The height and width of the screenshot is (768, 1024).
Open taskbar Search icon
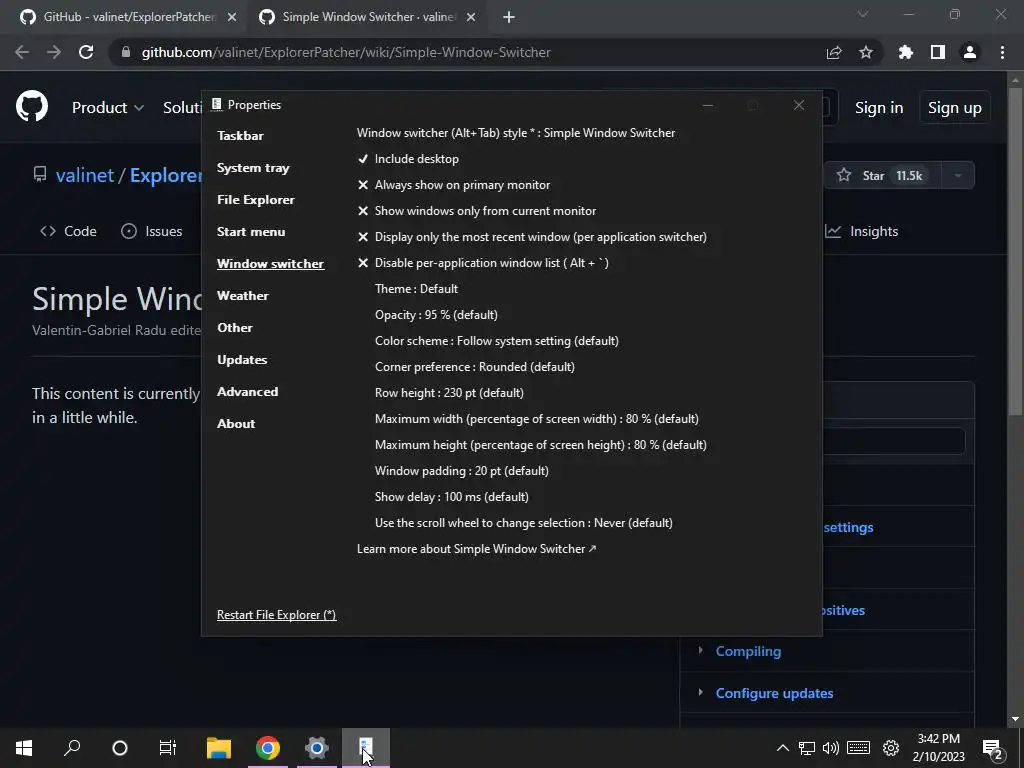click(x=72, y=748)
